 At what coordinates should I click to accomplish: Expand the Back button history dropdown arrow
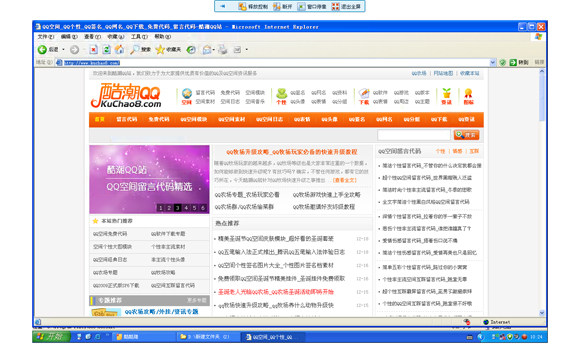(x=63, y=50)
